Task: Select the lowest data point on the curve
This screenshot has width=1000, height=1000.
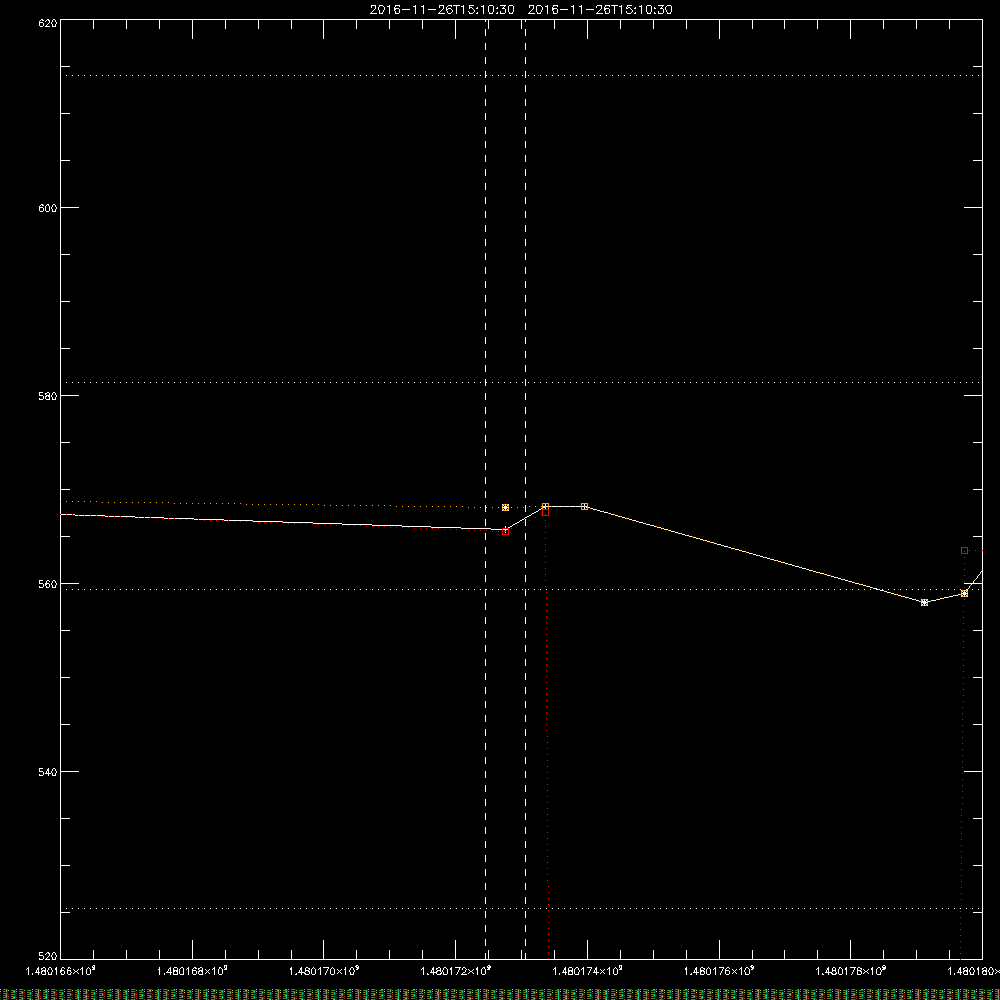Action: pos(924,603)
